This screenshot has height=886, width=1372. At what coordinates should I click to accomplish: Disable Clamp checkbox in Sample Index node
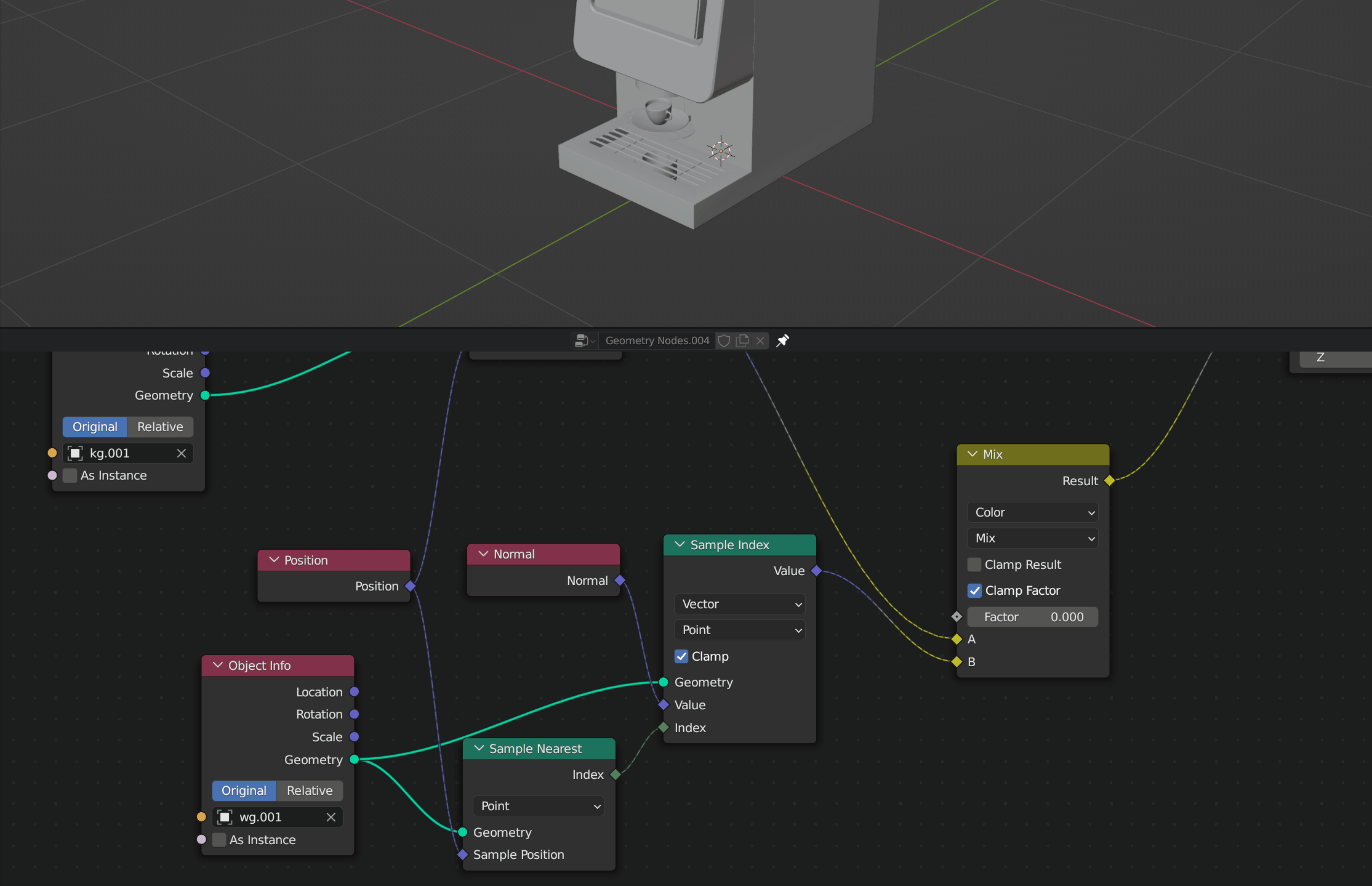click(681, 656)
